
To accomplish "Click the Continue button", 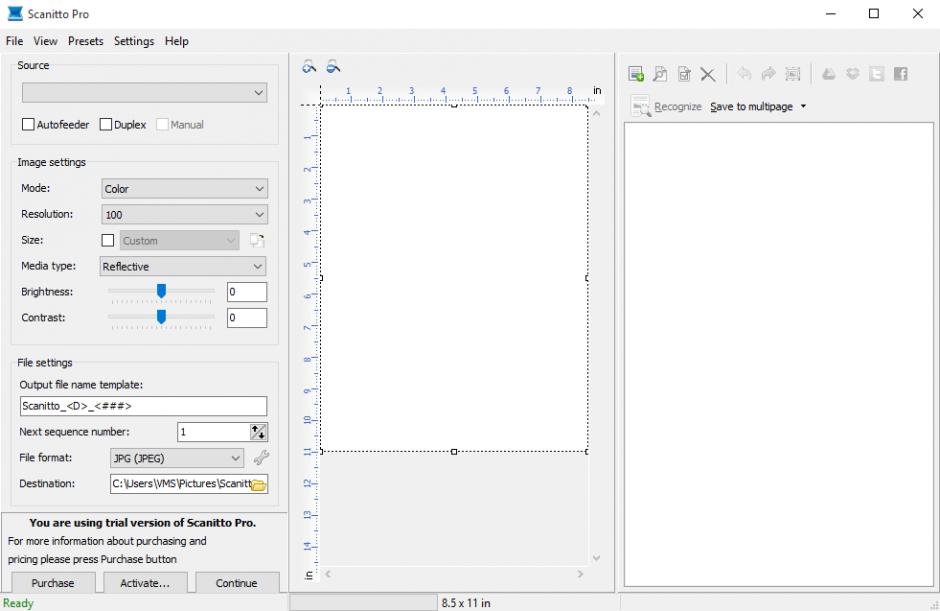I will click(x=237, y=582).
